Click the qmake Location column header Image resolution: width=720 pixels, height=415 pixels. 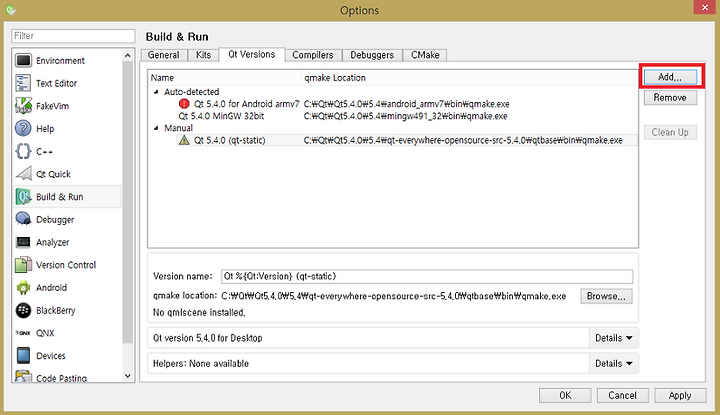point(469,78)
